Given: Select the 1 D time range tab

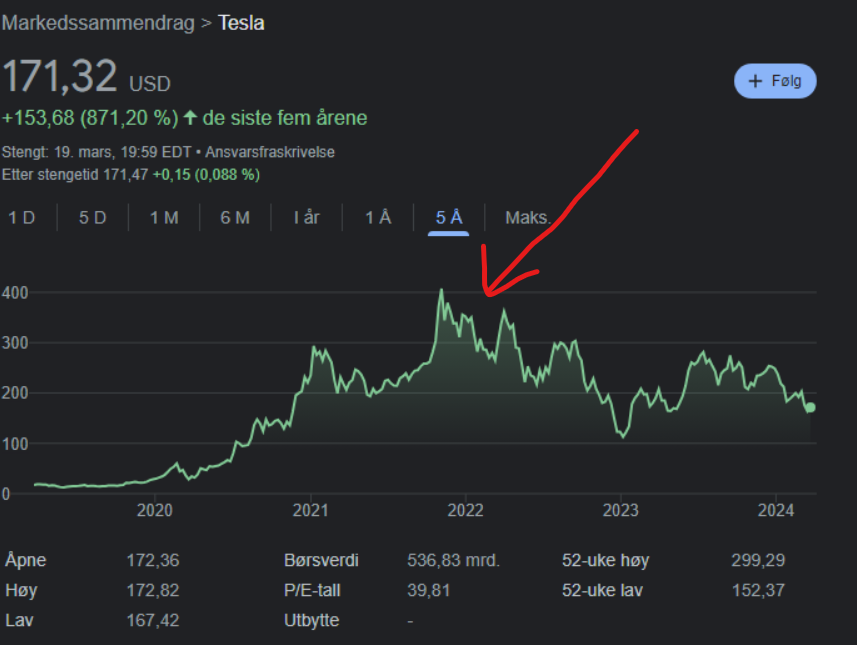Looking at the screenshot, I should 22,218.
